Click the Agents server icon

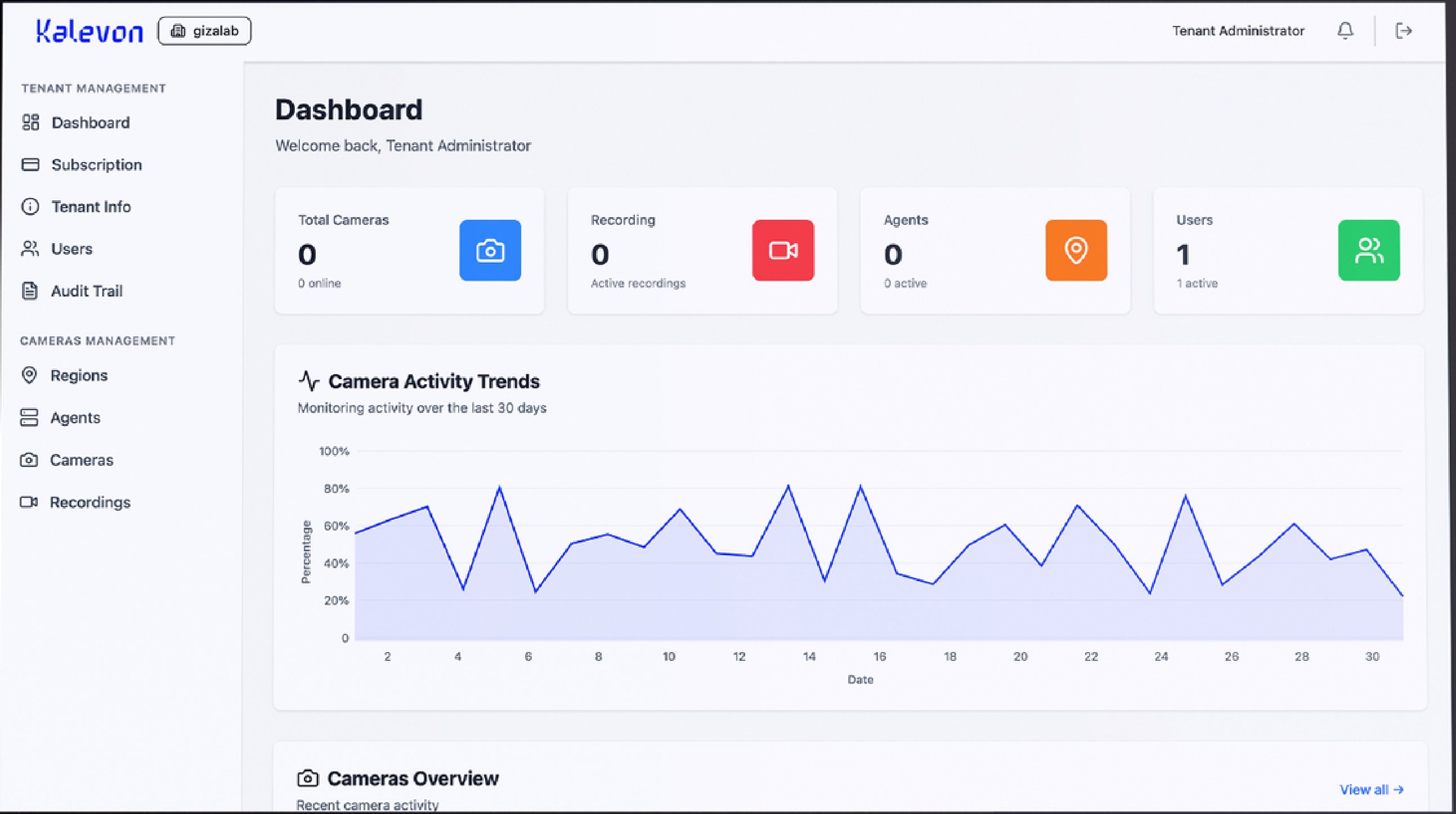[29, 417]
